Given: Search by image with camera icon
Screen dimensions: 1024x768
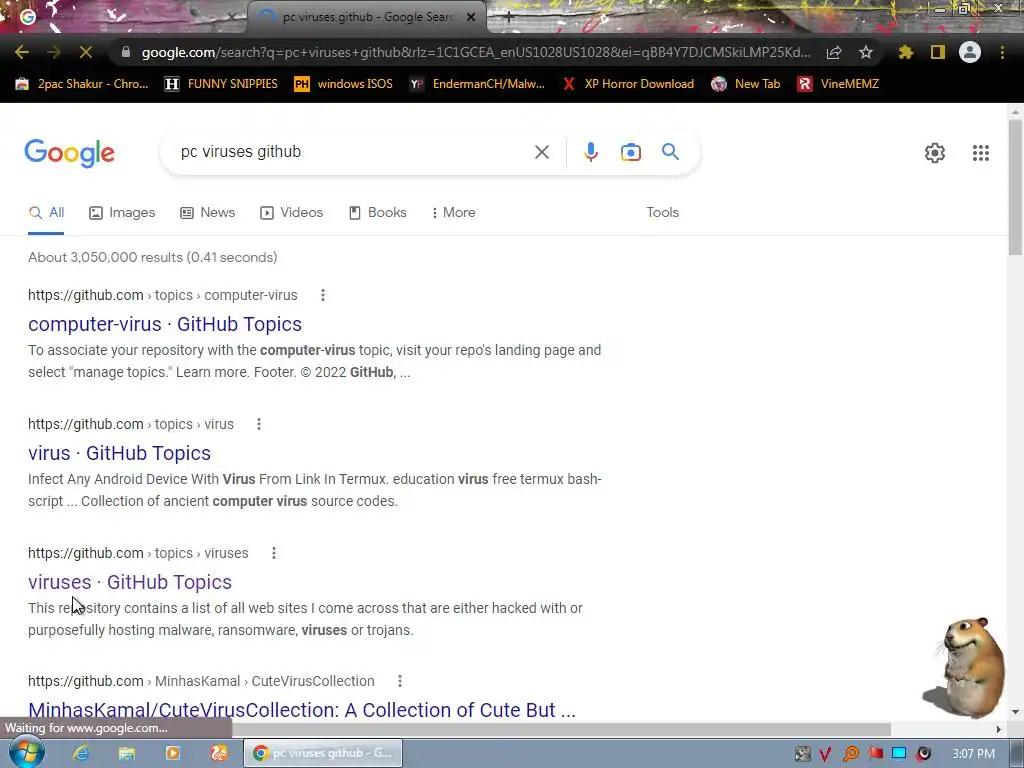Looking at the screenshot, I should pos(630,152).
